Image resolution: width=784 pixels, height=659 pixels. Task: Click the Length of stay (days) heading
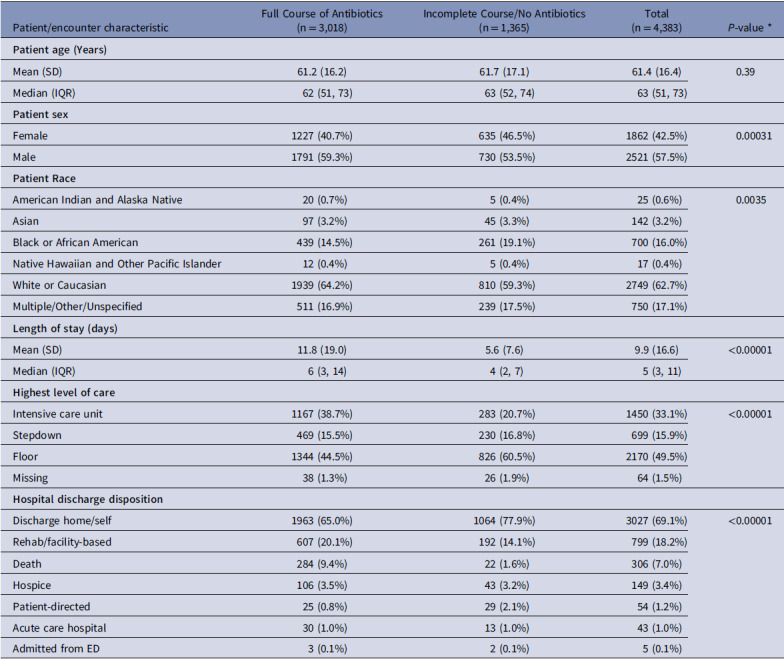65,328
